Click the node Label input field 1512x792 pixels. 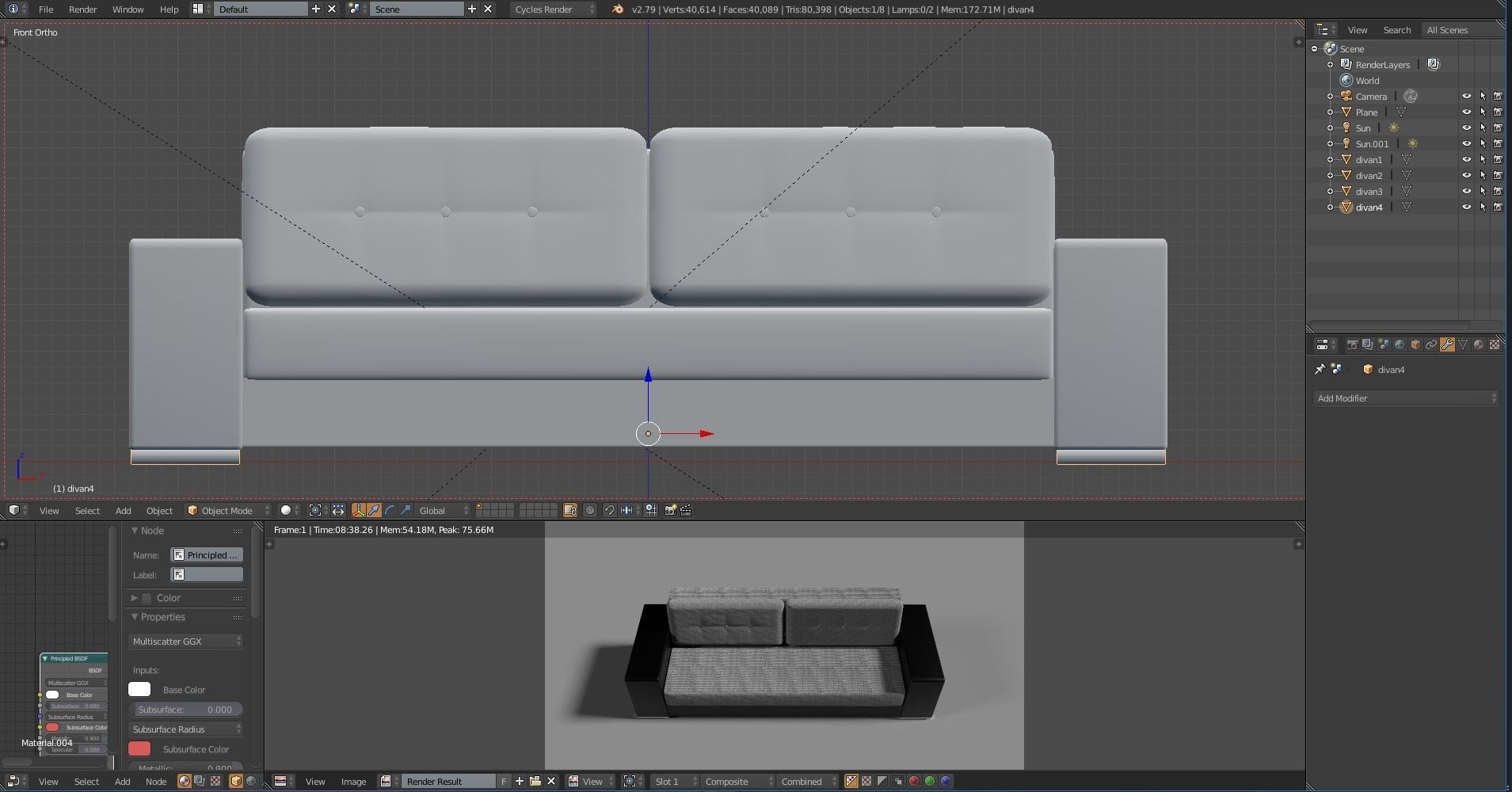207,575
